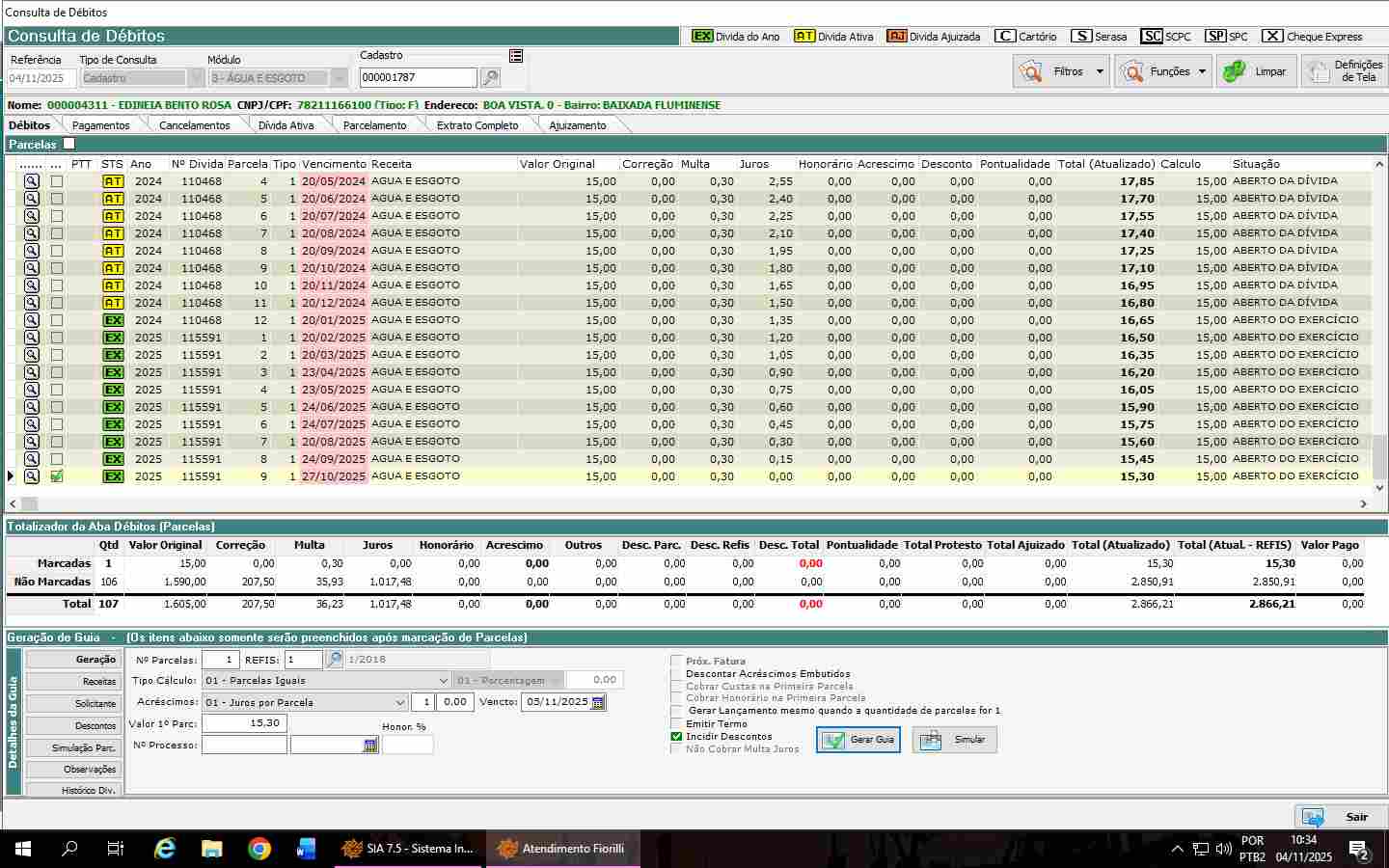Uncheck the checked 27/10/2025 installment row
Screen dimensions: 1389x868
pyautogui.click(x=57, y=476)
